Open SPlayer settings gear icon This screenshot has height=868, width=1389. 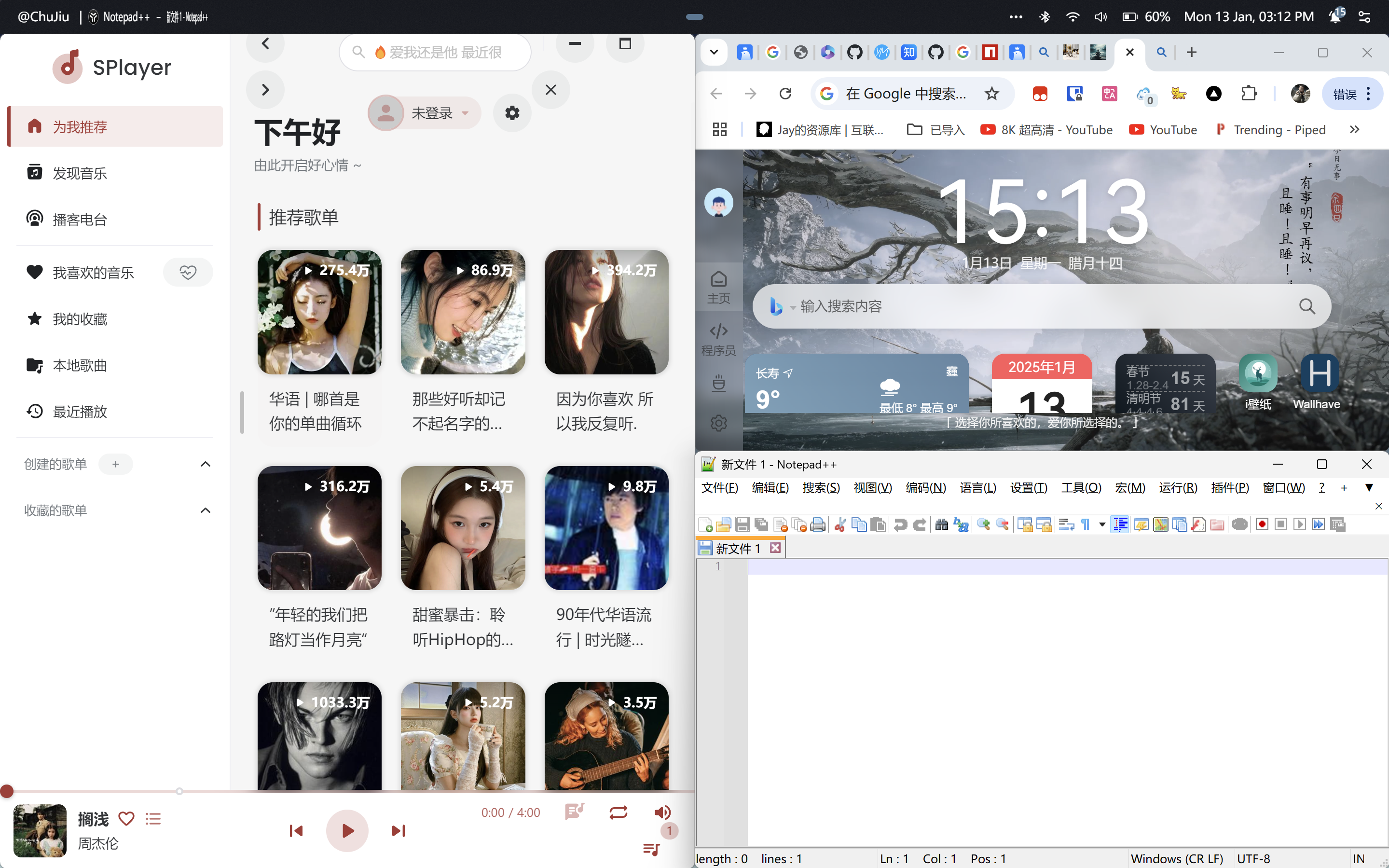pos(512,113)
